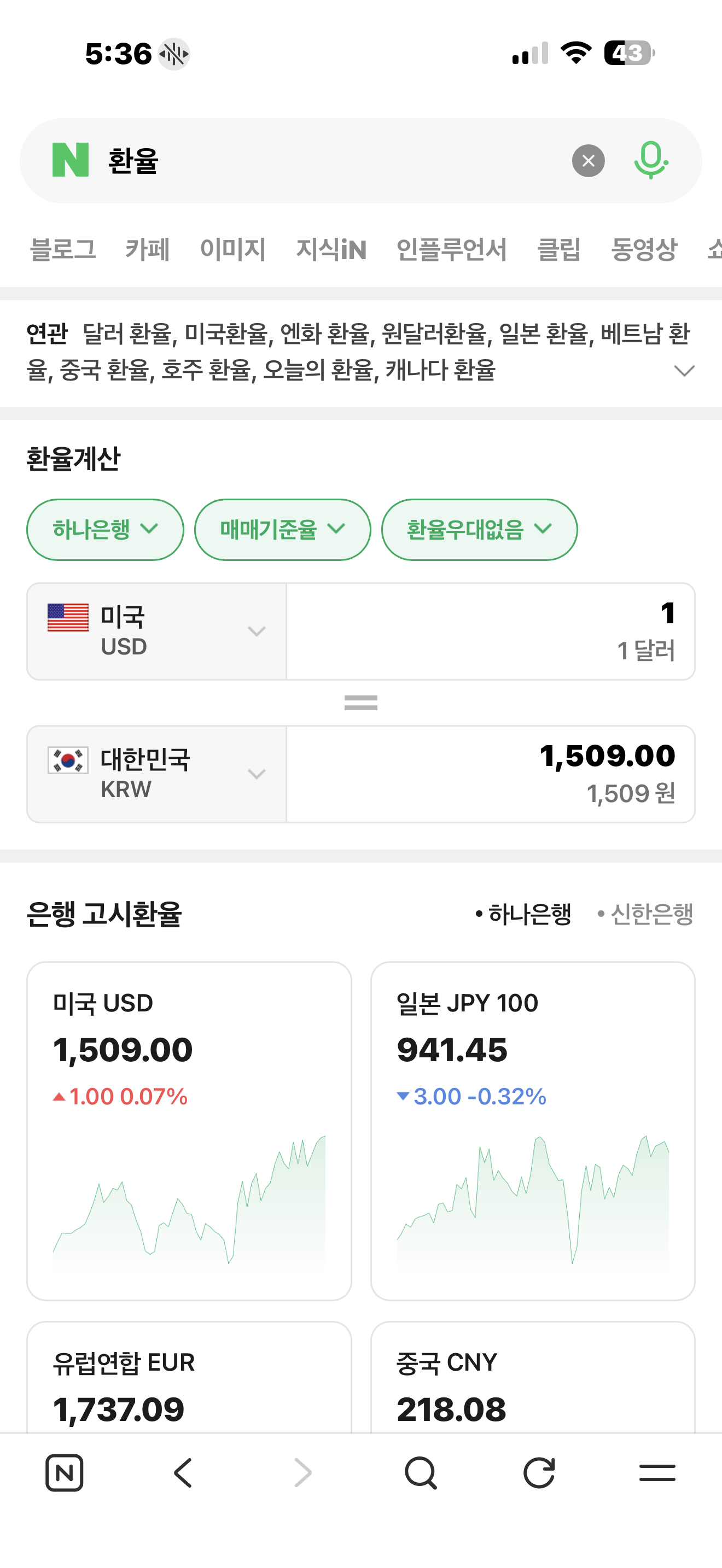Swap currencies using the equals icon
722x1568 pixels.
(x=361, y=703)
